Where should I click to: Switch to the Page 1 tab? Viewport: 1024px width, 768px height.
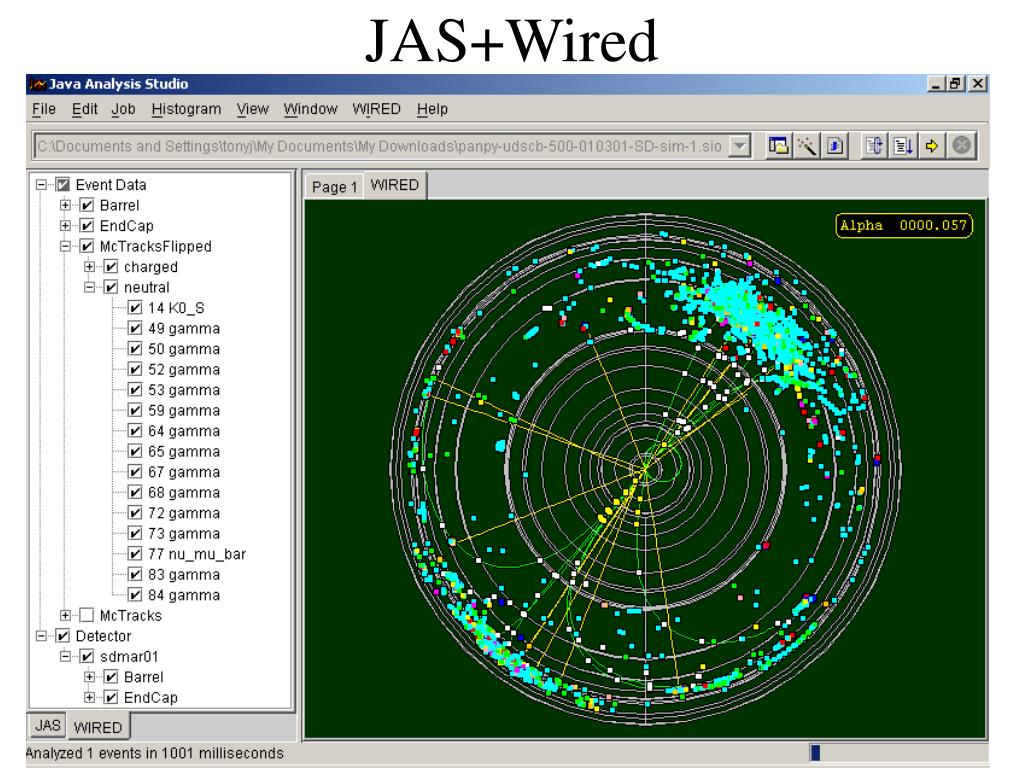pyautogui.click(x=334, y=187)
